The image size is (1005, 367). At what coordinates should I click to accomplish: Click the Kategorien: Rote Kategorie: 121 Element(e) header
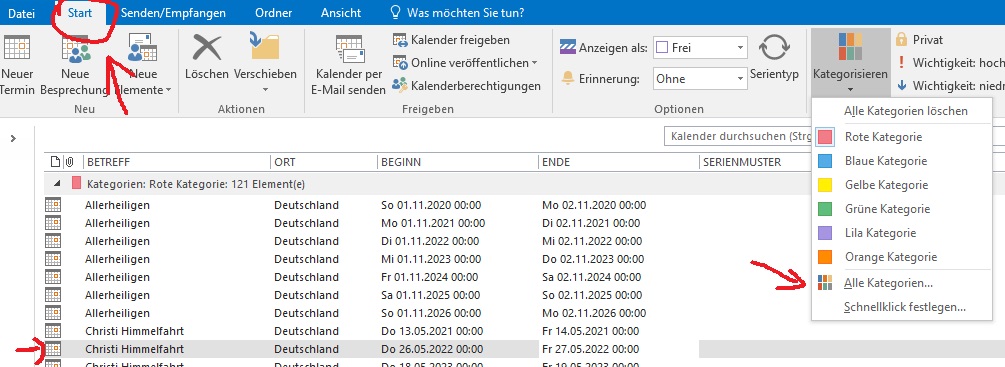pyautogui.click(x=195, y=184)
